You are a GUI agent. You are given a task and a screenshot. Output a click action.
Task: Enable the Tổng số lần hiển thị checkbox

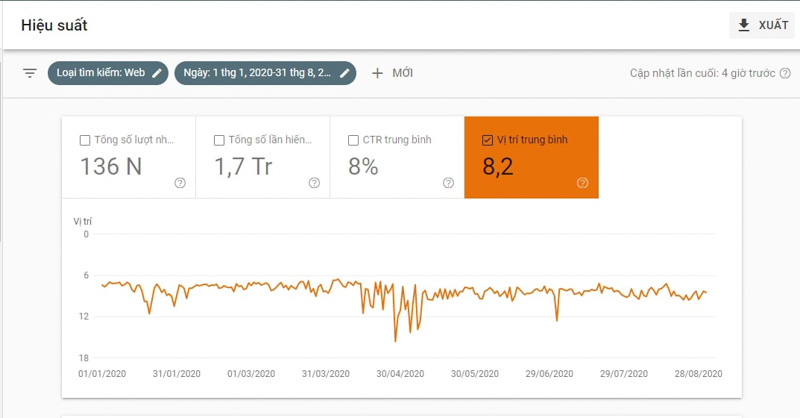(219, 140)
